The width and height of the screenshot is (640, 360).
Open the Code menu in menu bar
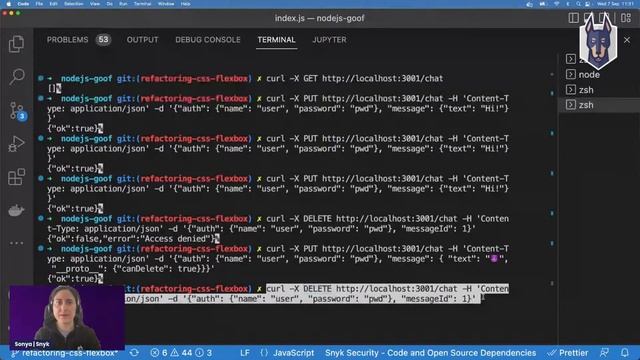[x=23, y=4]
